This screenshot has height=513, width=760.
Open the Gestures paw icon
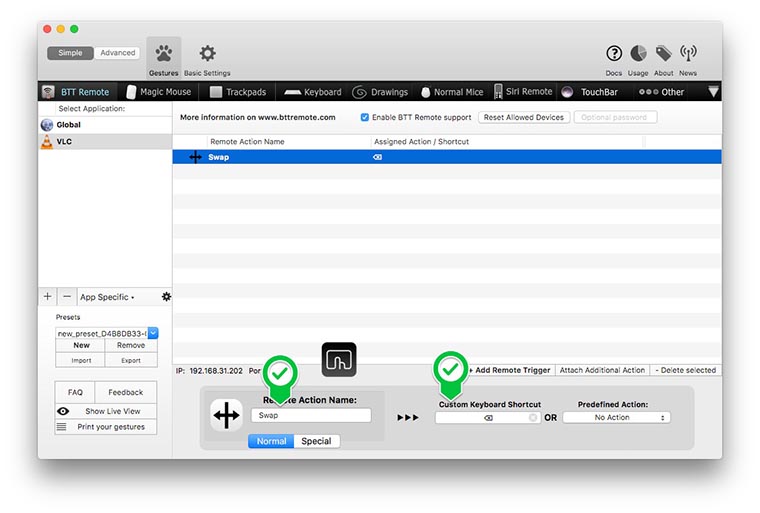click(163, 53)
